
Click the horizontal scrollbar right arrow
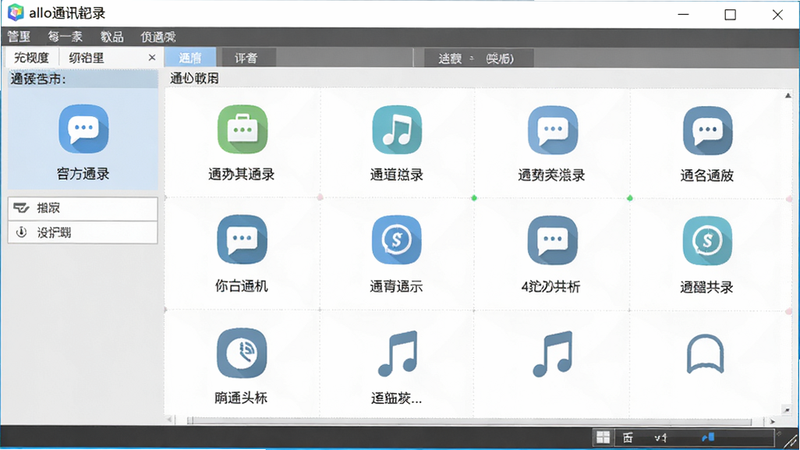[x=772, y=421]
